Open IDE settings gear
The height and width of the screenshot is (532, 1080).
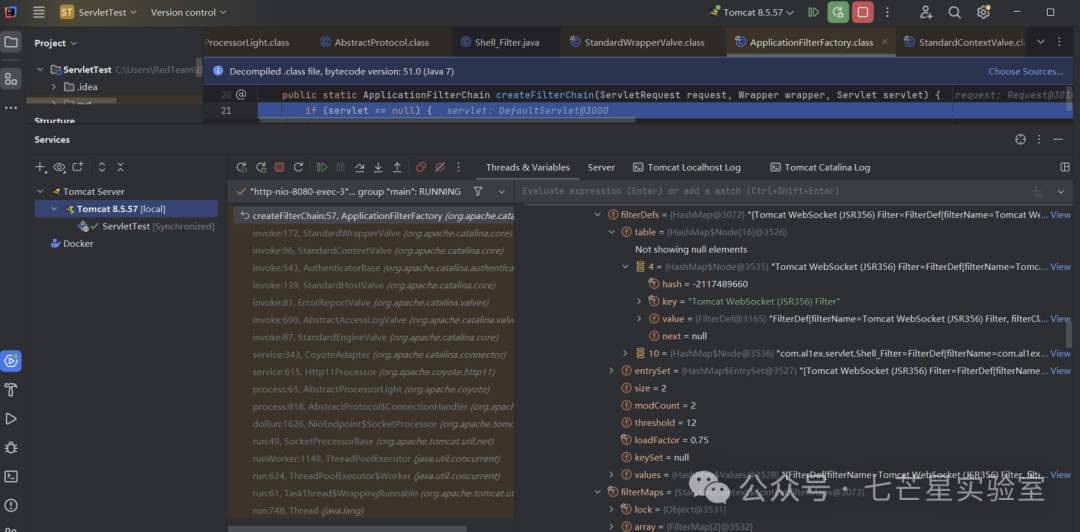tap(983, 12)
